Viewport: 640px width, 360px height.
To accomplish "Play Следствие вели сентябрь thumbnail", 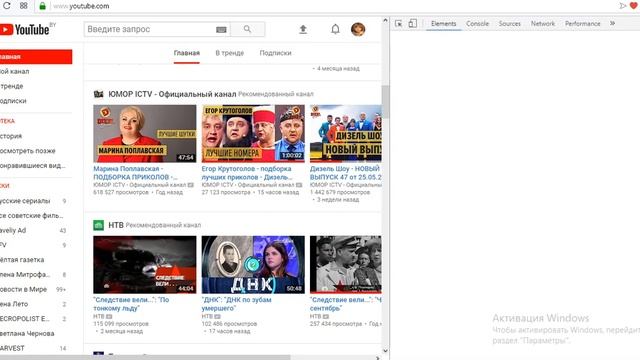I will [x=346, y=264].
